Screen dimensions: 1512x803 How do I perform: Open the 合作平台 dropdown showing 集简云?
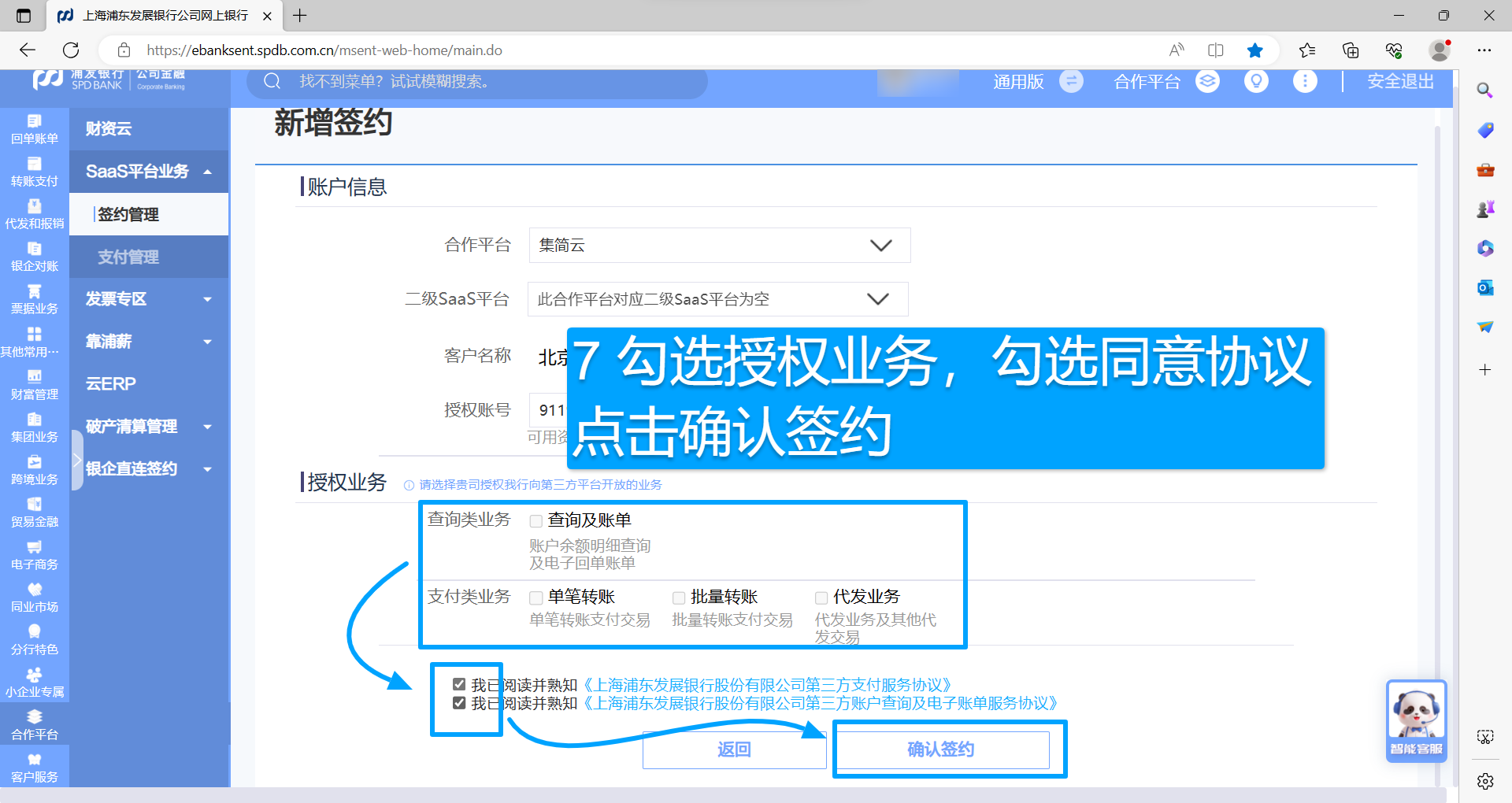click(720, 245)
